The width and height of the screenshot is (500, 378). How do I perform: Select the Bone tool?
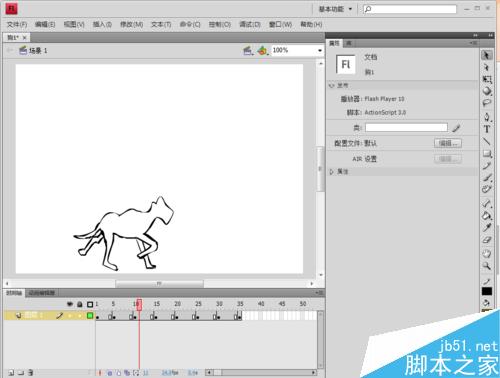pos(487,203)
